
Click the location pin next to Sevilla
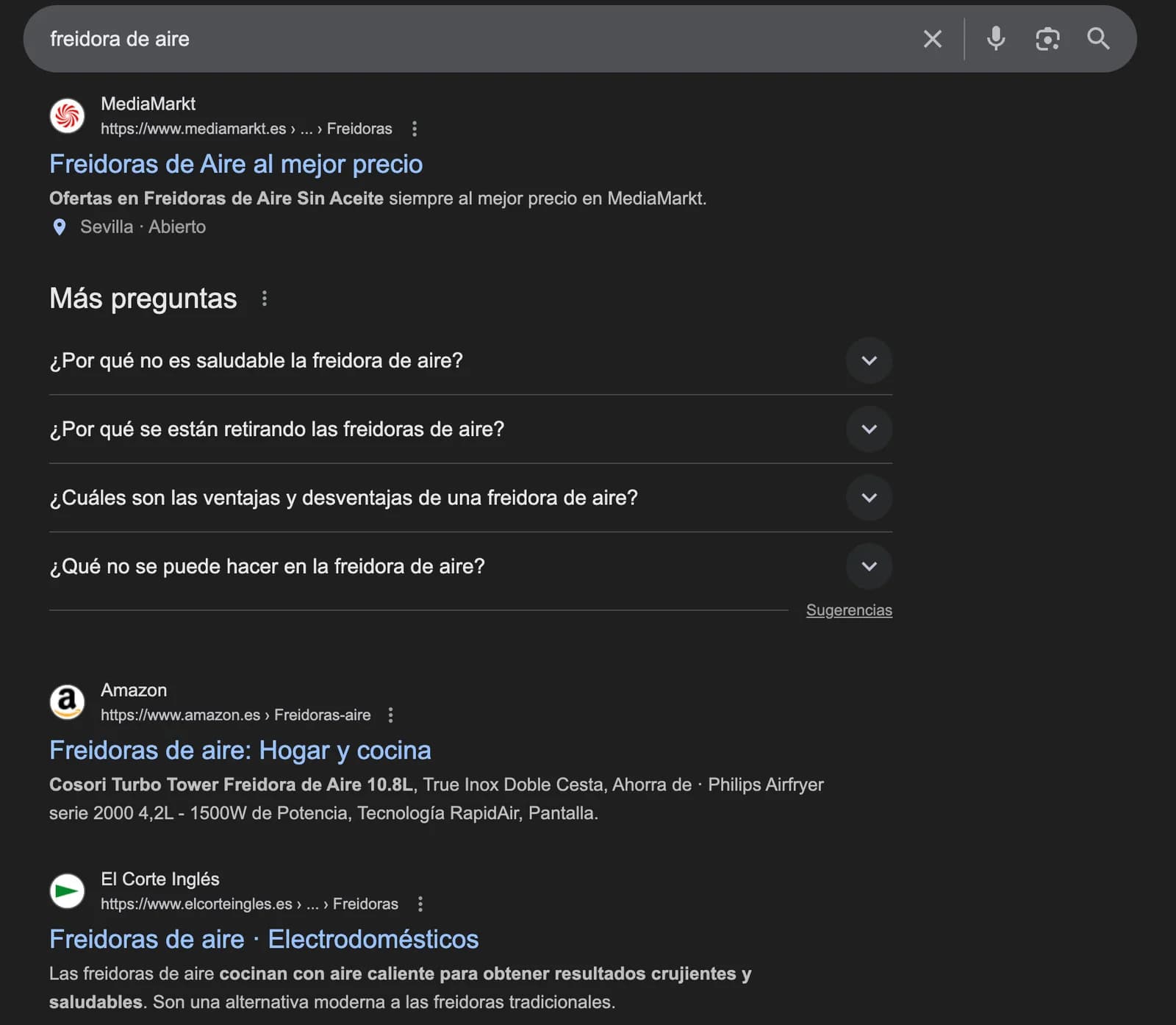(60, 227)
